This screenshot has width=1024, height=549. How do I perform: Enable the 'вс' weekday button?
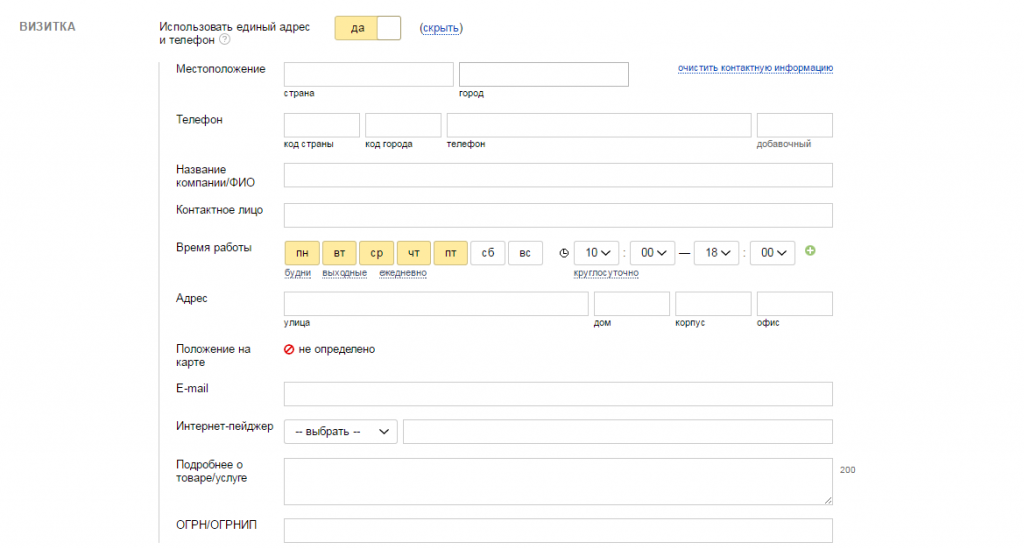(525, 253)
